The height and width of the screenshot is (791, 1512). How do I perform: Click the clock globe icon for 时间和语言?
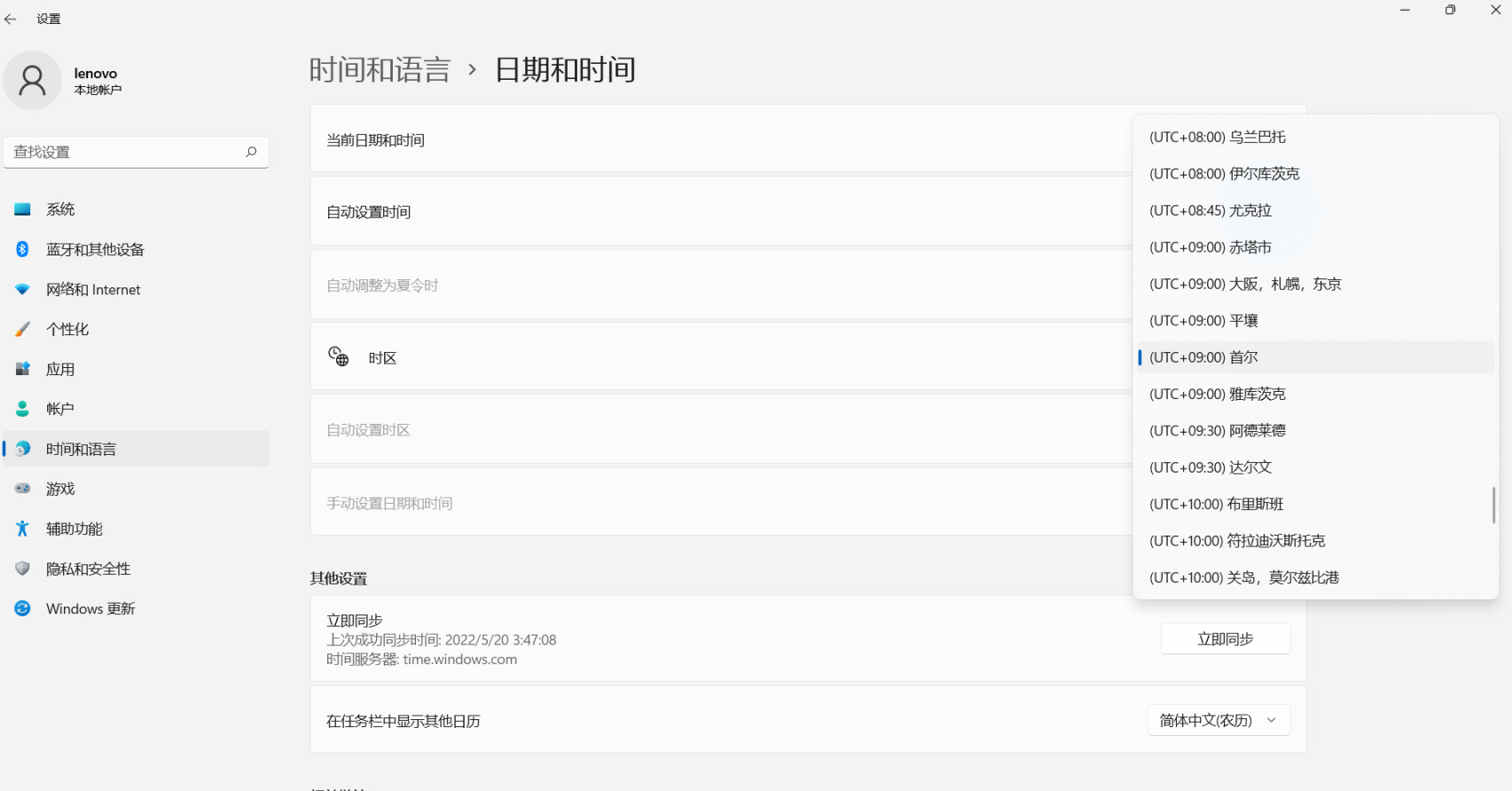(23, 449)
